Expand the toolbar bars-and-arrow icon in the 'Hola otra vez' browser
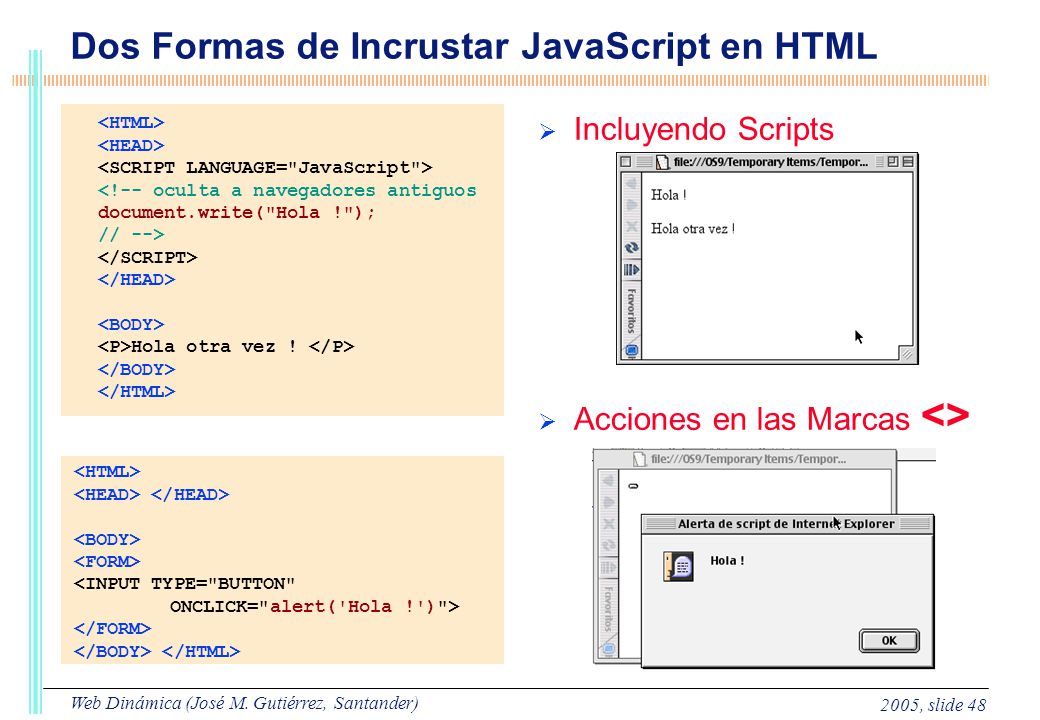Image resolution: width=1040 pixels, height=720 pixels. (631, 270)
